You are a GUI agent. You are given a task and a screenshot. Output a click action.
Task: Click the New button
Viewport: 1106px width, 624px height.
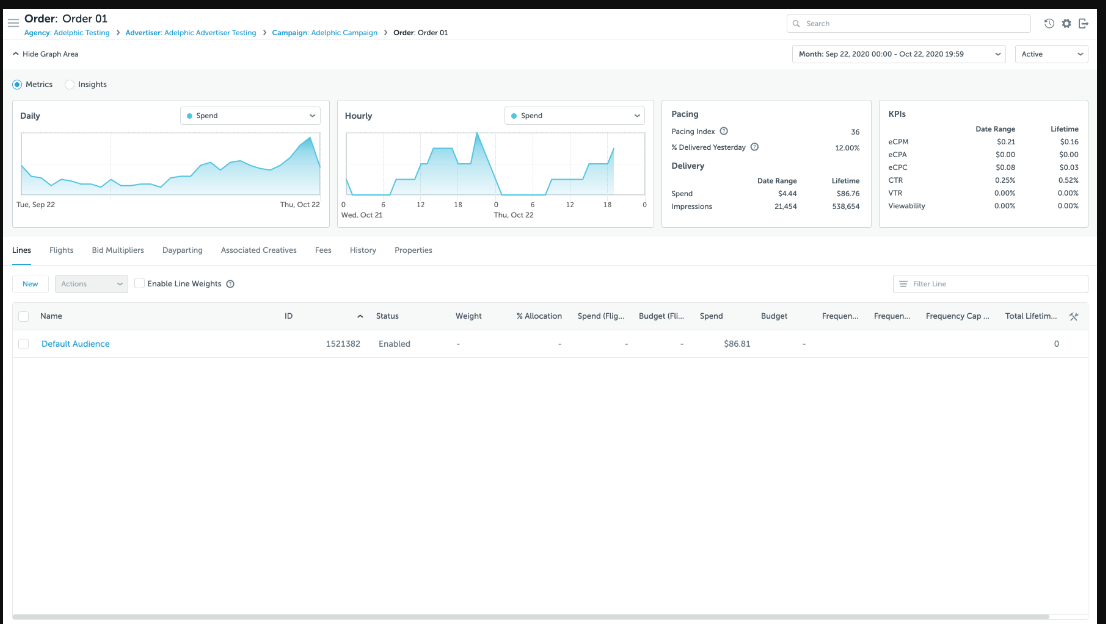coord(31,284)
